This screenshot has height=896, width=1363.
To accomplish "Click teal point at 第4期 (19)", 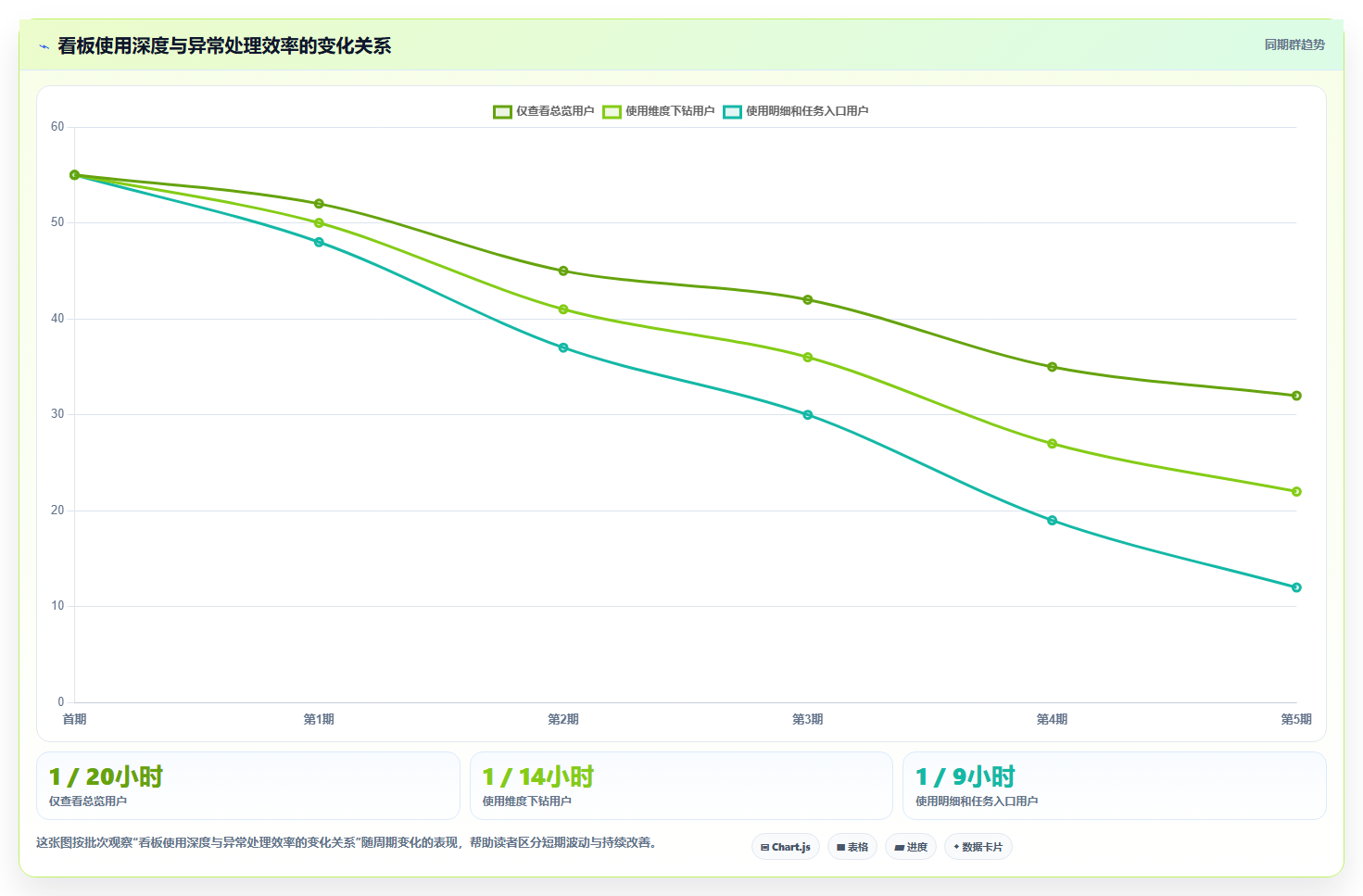I will coord(1053,521).
